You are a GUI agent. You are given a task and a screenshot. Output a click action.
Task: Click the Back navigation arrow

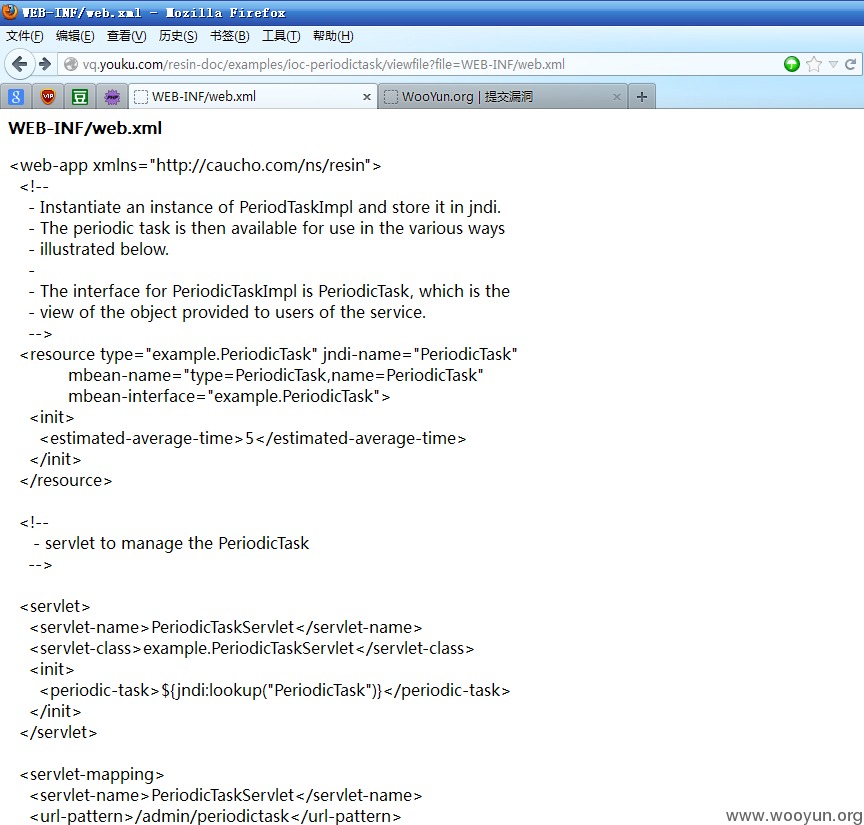(x=19, y=64)
